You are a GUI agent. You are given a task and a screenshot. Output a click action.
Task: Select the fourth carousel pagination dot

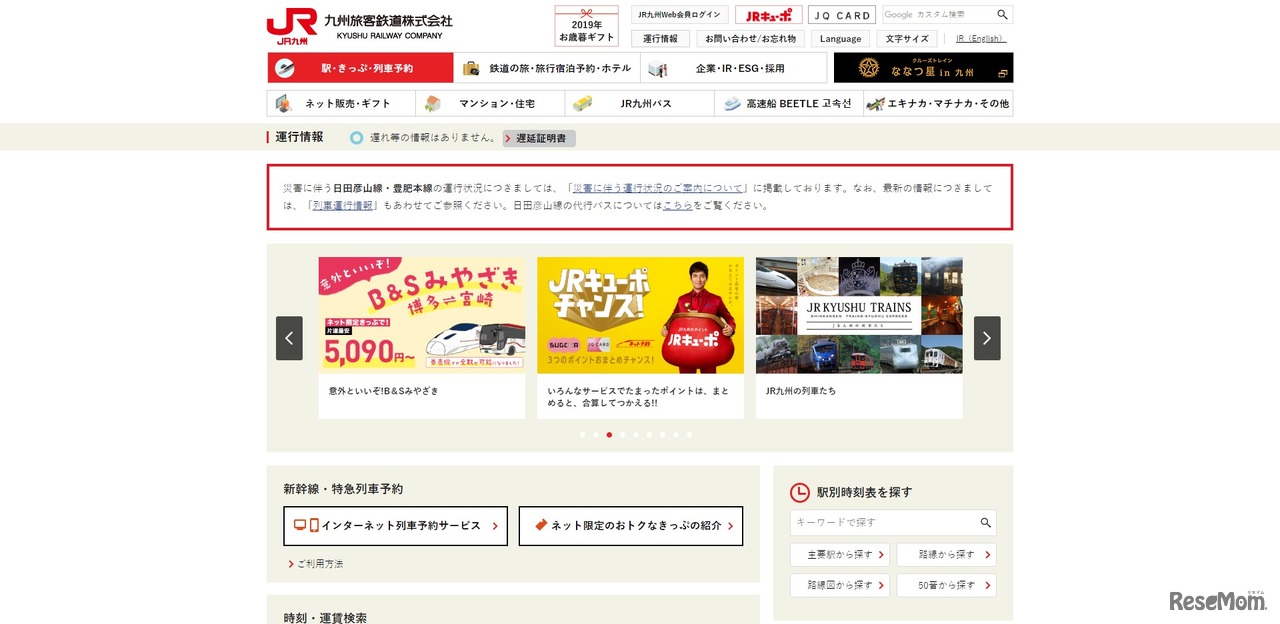point(622,435)
